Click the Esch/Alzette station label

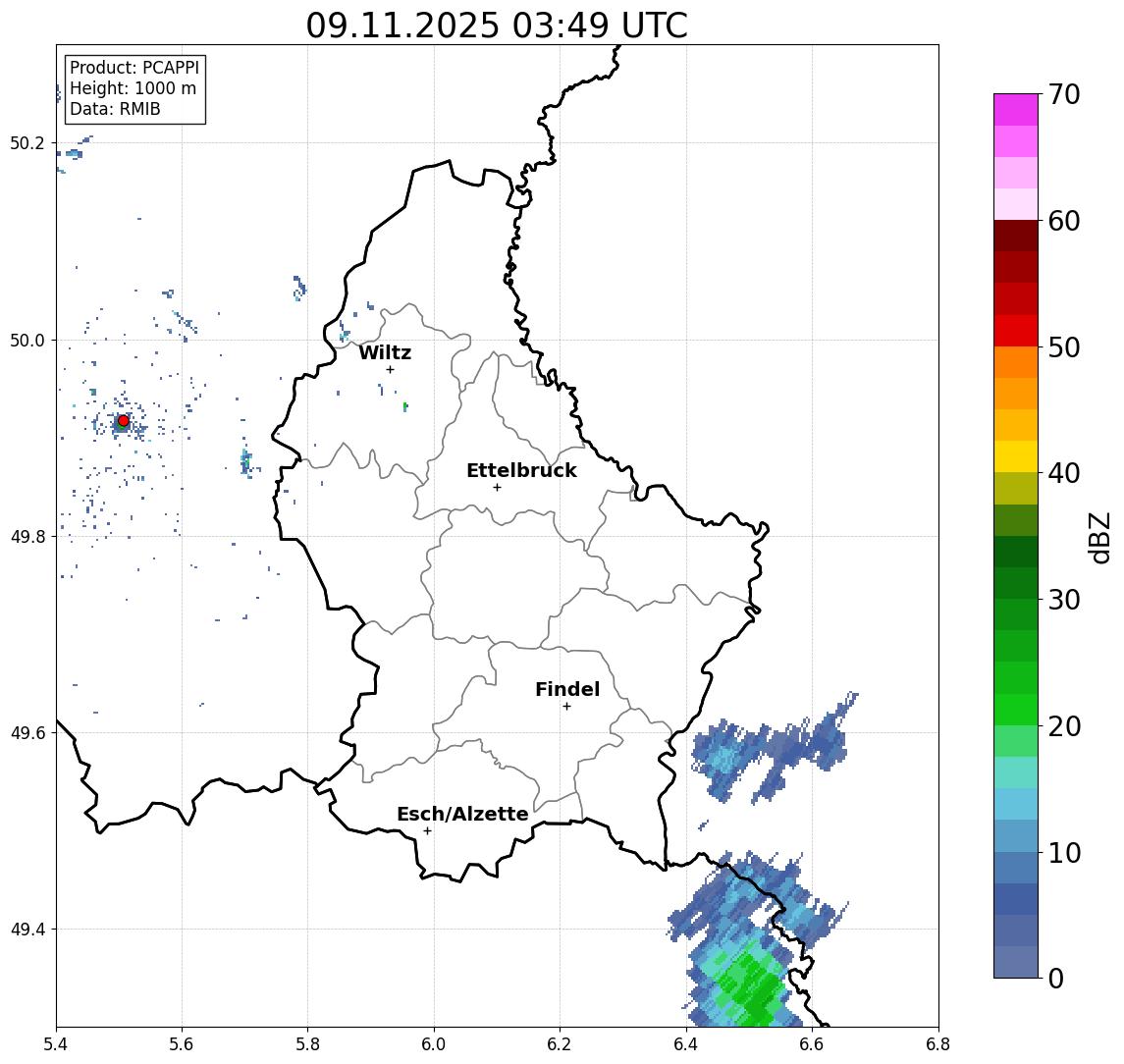pos(462,814)
